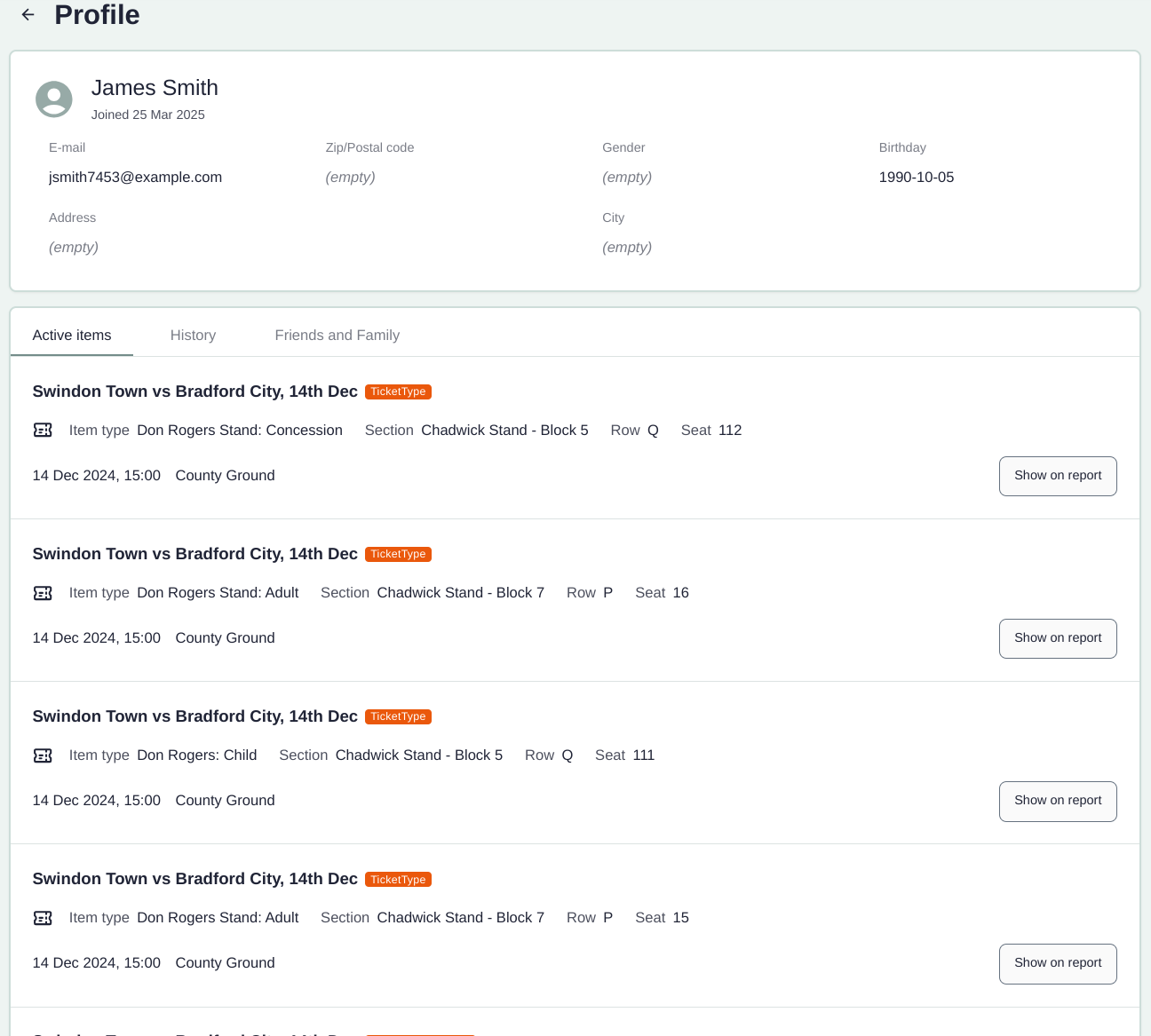Viewport: 1151px width, 1036px height.
Task: Click James Smith's profile avatar icon
Action: 53,99
